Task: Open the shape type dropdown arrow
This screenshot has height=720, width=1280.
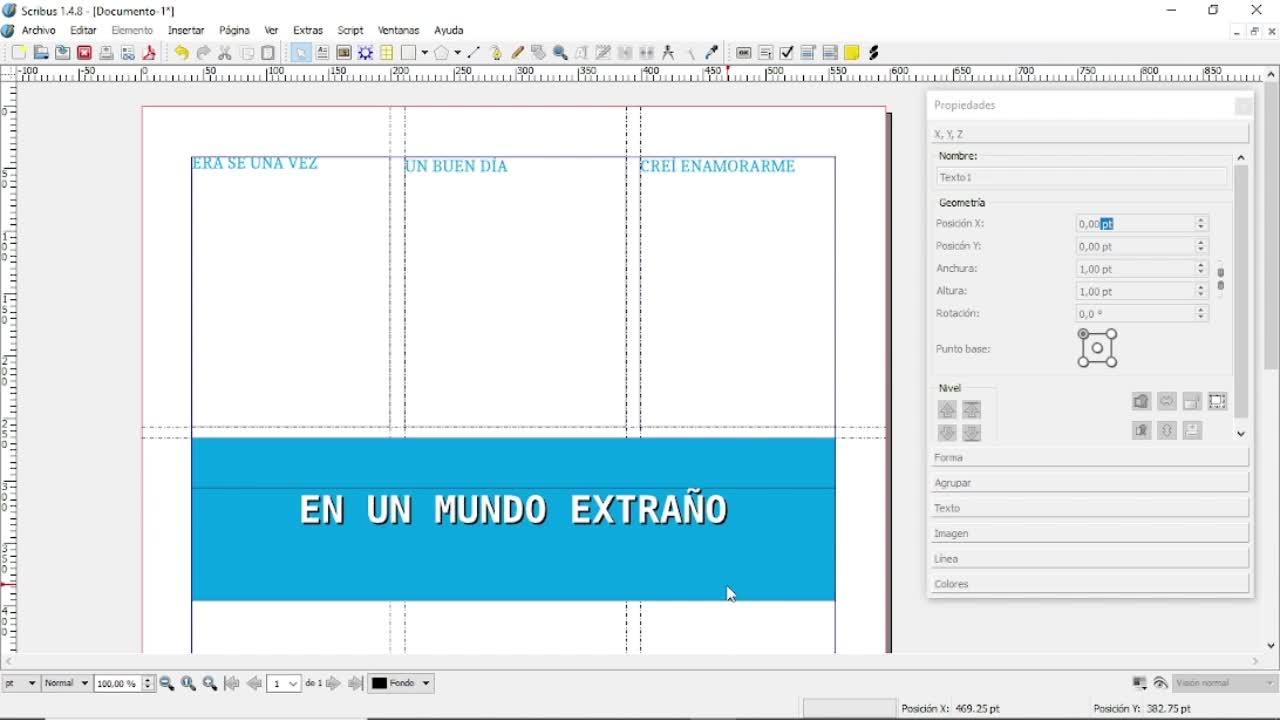Action: 424,53
